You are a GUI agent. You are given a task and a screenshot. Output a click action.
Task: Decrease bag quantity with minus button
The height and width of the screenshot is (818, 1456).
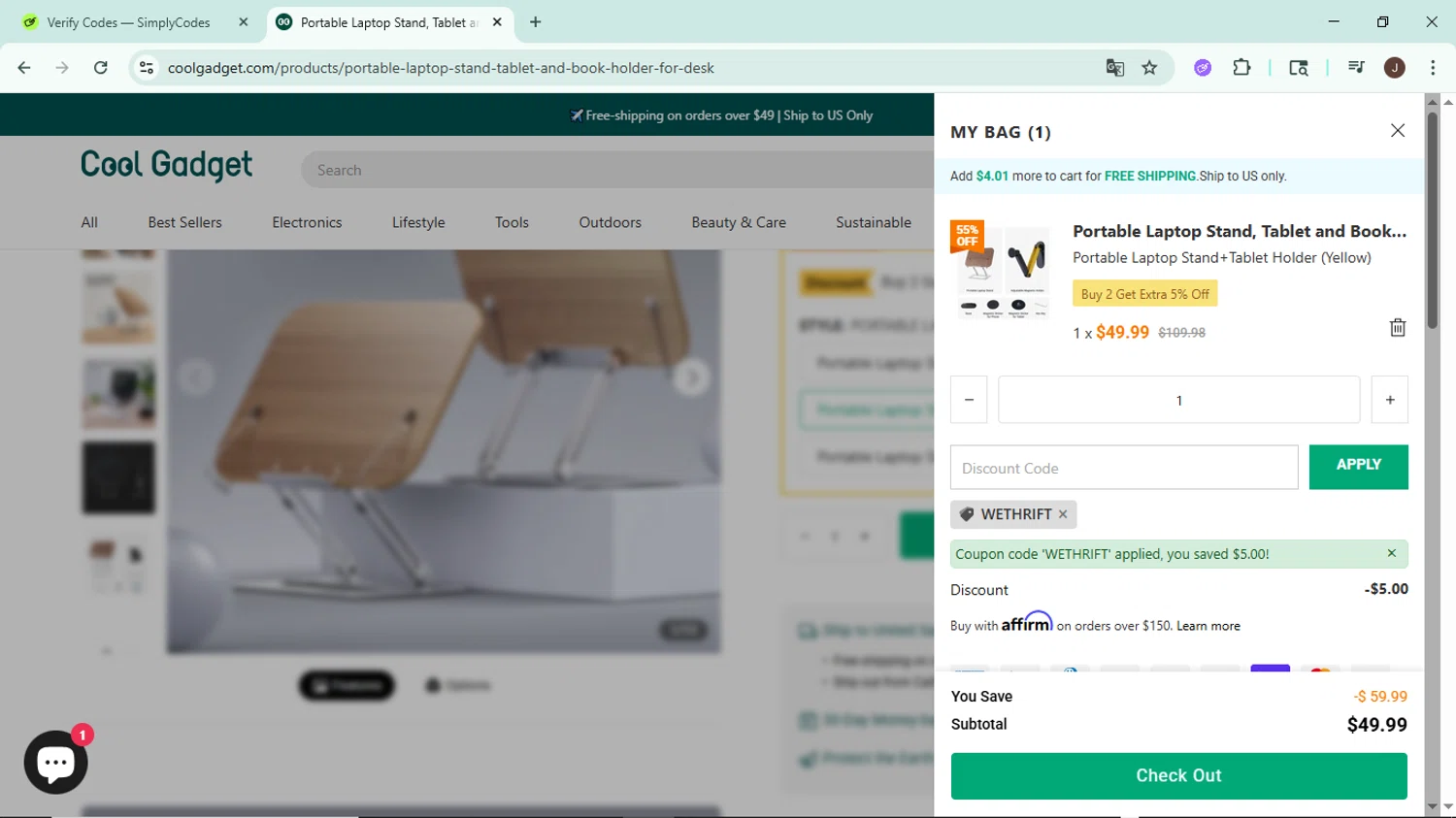point(969,400)
